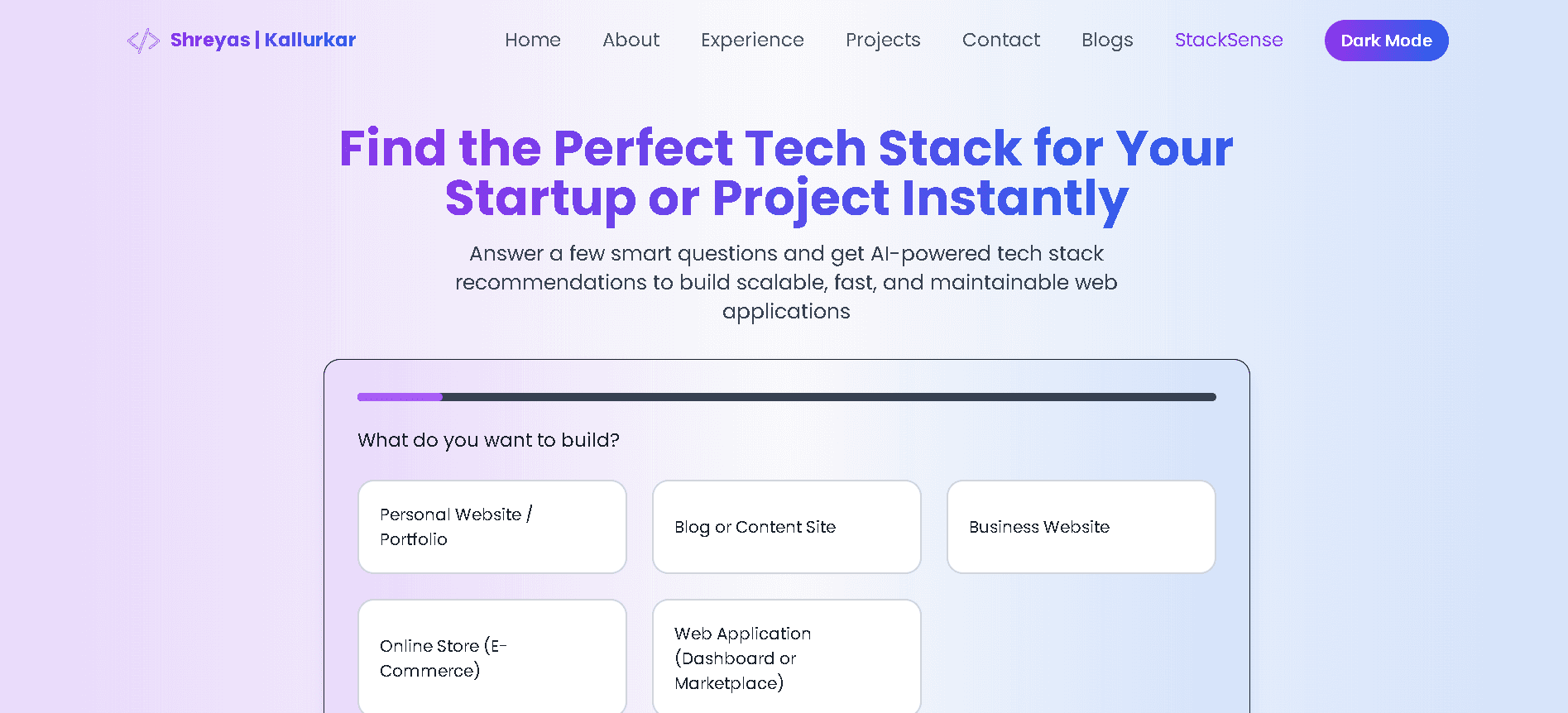
Task: Pick the Business Website option
Action: (1081, 527)
